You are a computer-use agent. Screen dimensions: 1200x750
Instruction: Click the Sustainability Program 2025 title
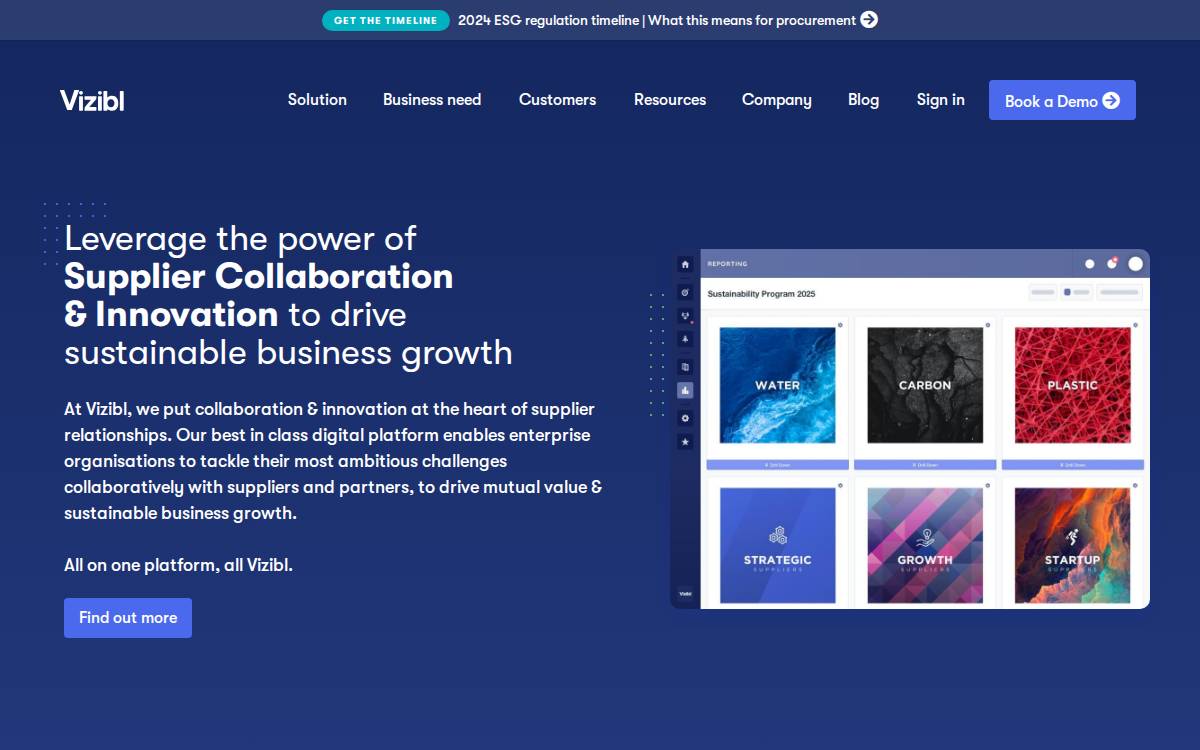pos(761,294)
